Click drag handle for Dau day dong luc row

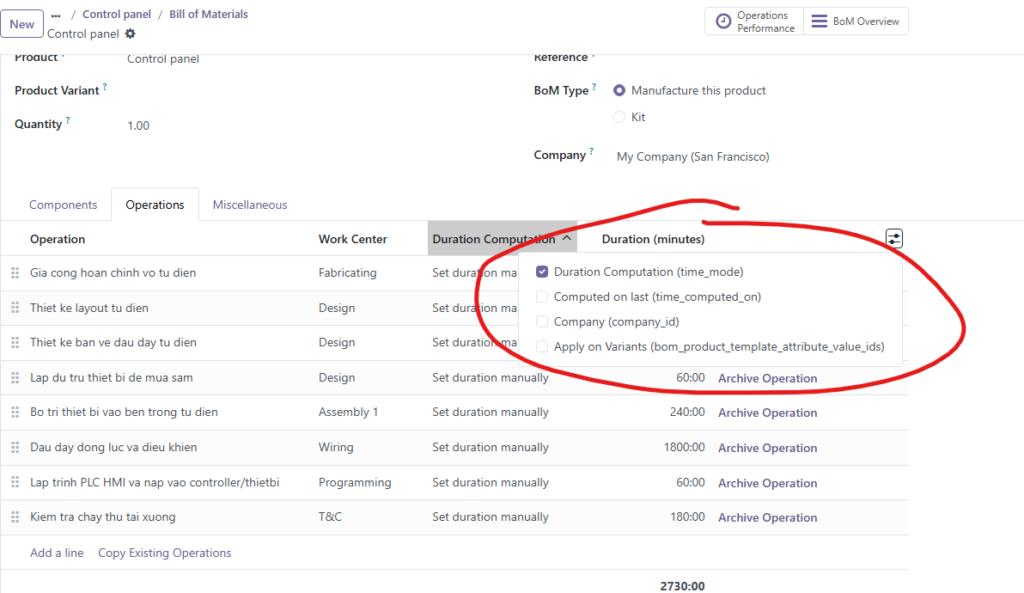pyautogui.click(x=15, y=447)
